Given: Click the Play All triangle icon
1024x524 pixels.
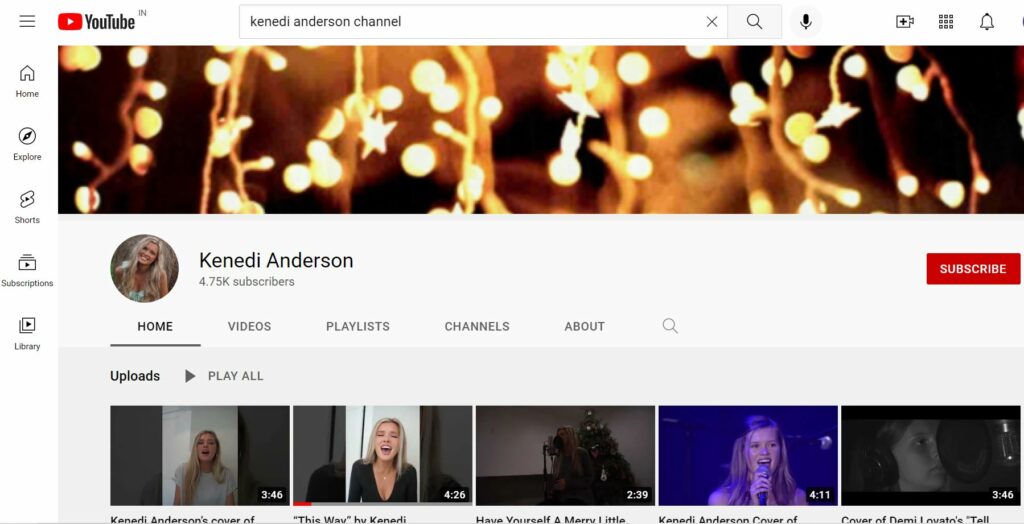Looking at the screenshot, I should [190, 376].
